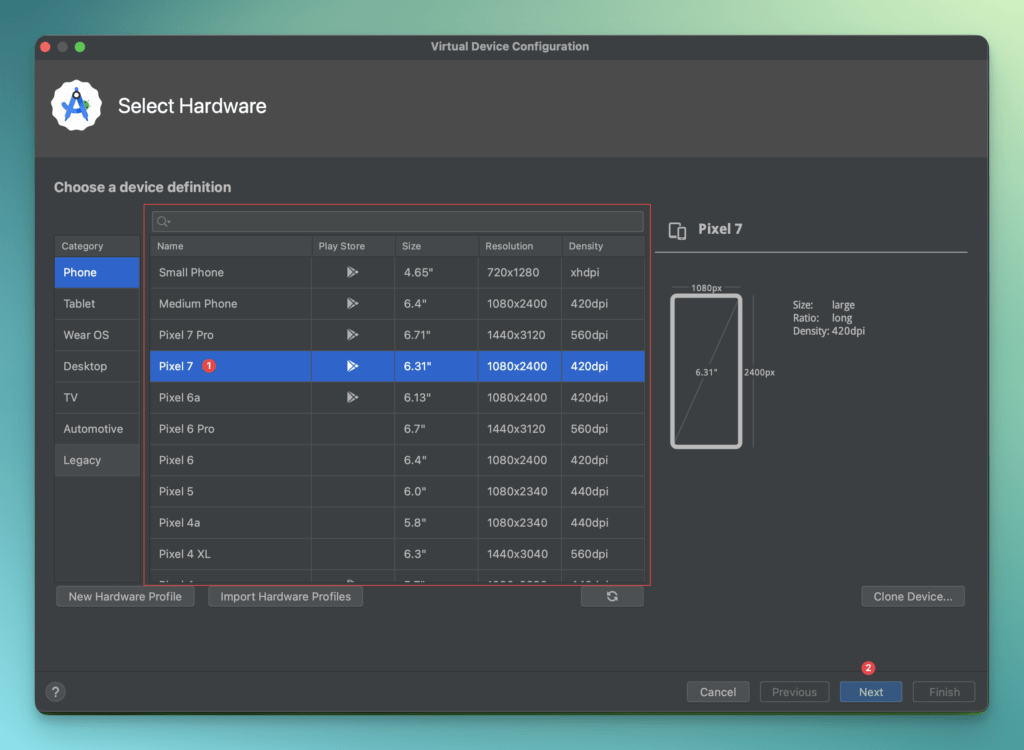
Task: Select the Pixel 6a device row
Action: [398, 398]
